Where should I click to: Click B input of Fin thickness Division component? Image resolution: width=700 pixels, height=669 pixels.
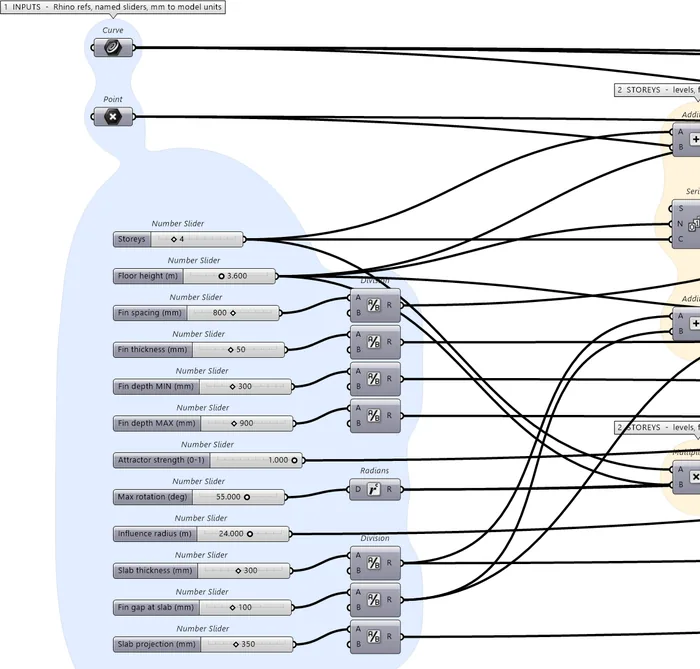[358, 349]
